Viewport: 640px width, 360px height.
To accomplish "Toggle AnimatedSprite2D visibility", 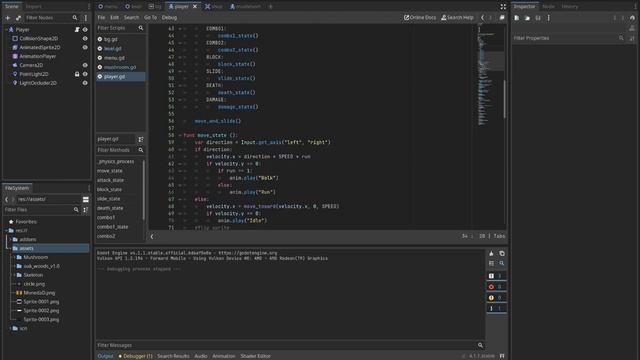I will tap(85, 47).
